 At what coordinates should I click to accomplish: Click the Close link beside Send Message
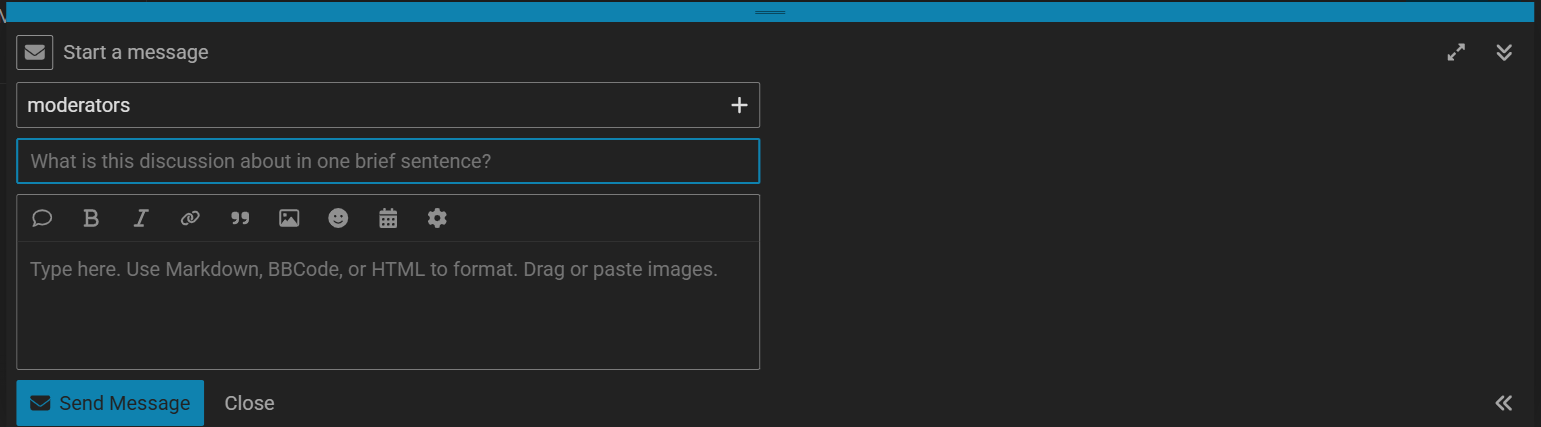[249, 403]
